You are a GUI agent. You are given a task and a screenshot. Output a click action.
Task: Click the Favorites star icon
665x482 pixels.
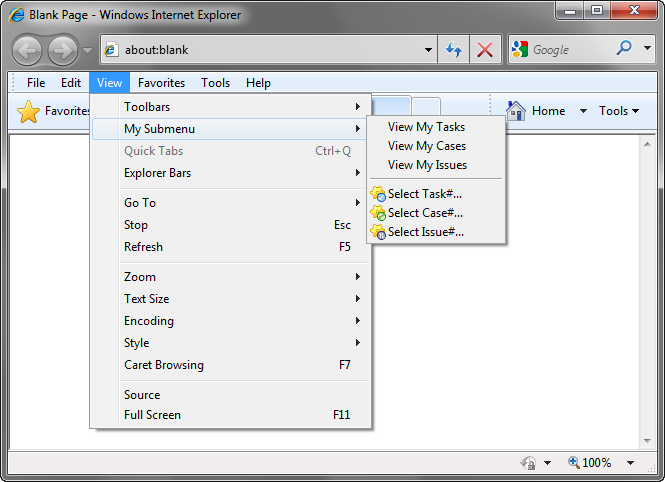(28, 111)
